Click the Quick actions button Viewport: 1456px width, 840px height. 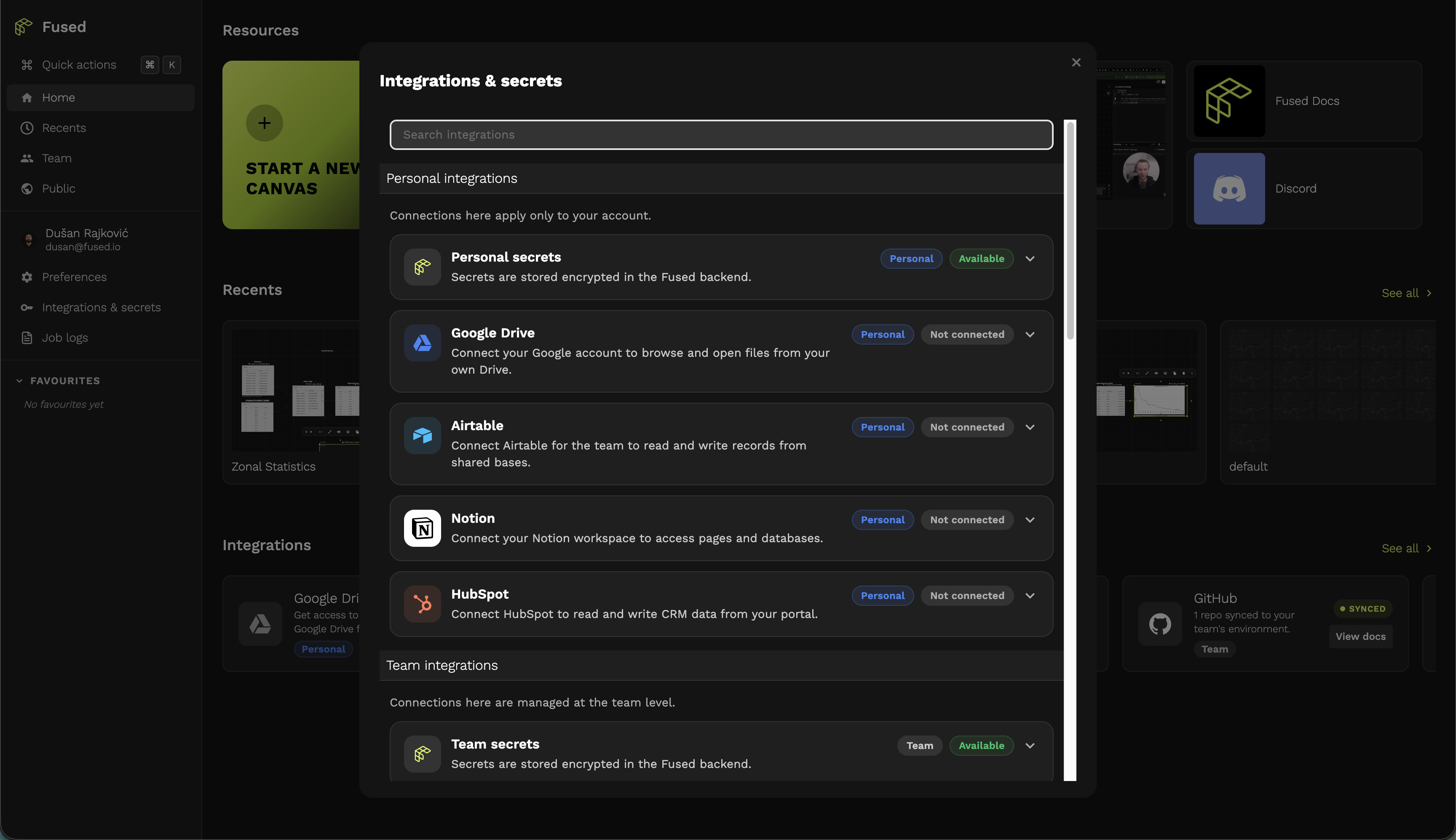[x=100, y=64]
